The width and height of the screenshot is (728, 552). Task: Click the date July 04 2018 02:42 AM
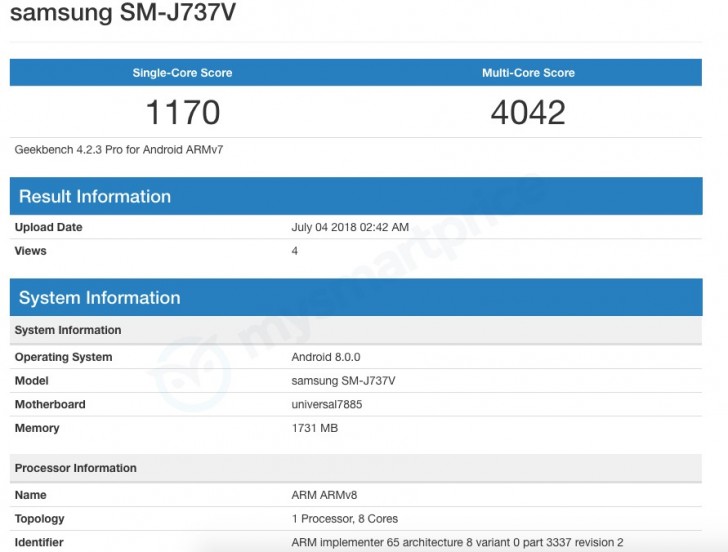pyautogui.click(x=350, y=227)
